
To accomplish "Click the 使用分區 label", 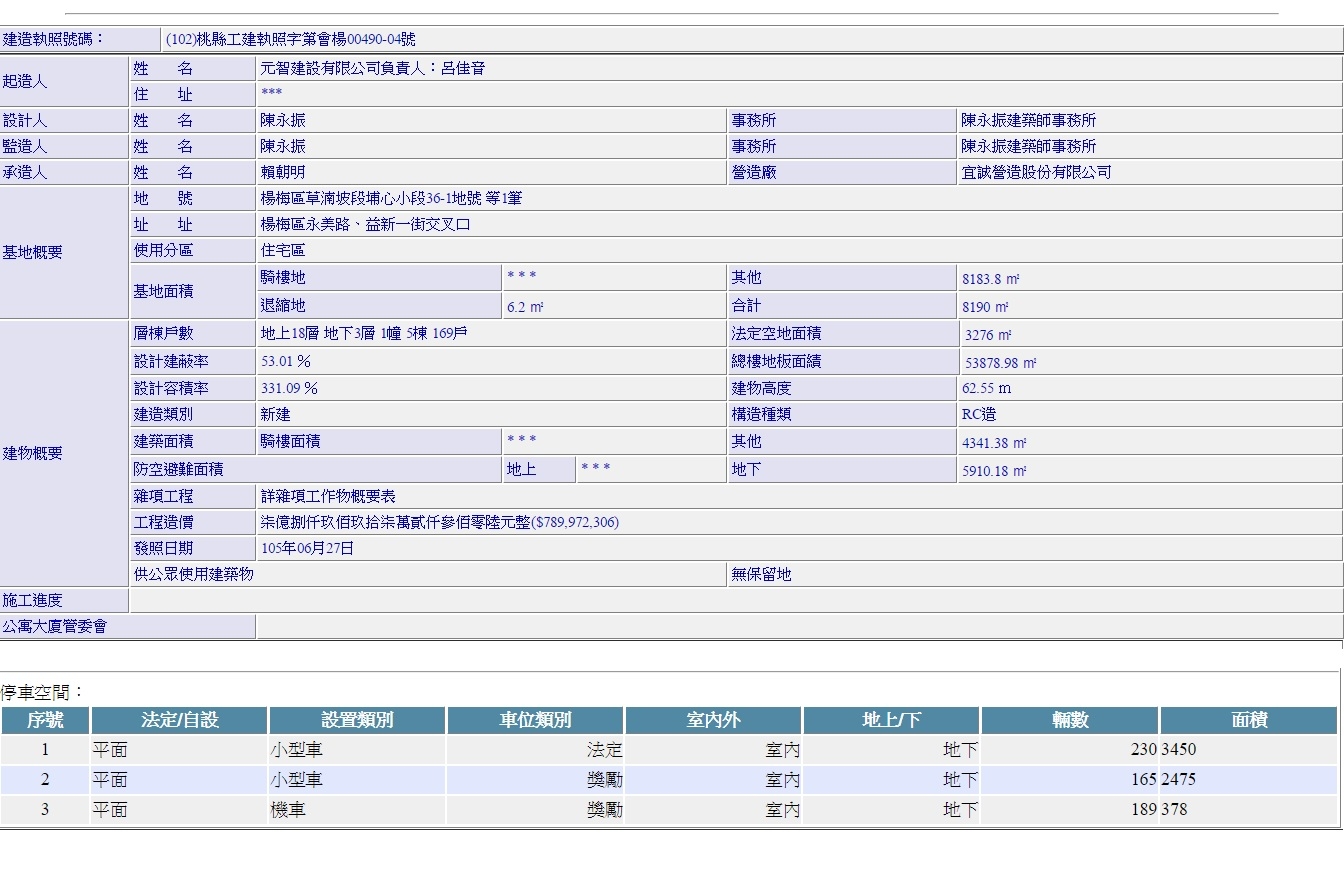I will [163, 250].
